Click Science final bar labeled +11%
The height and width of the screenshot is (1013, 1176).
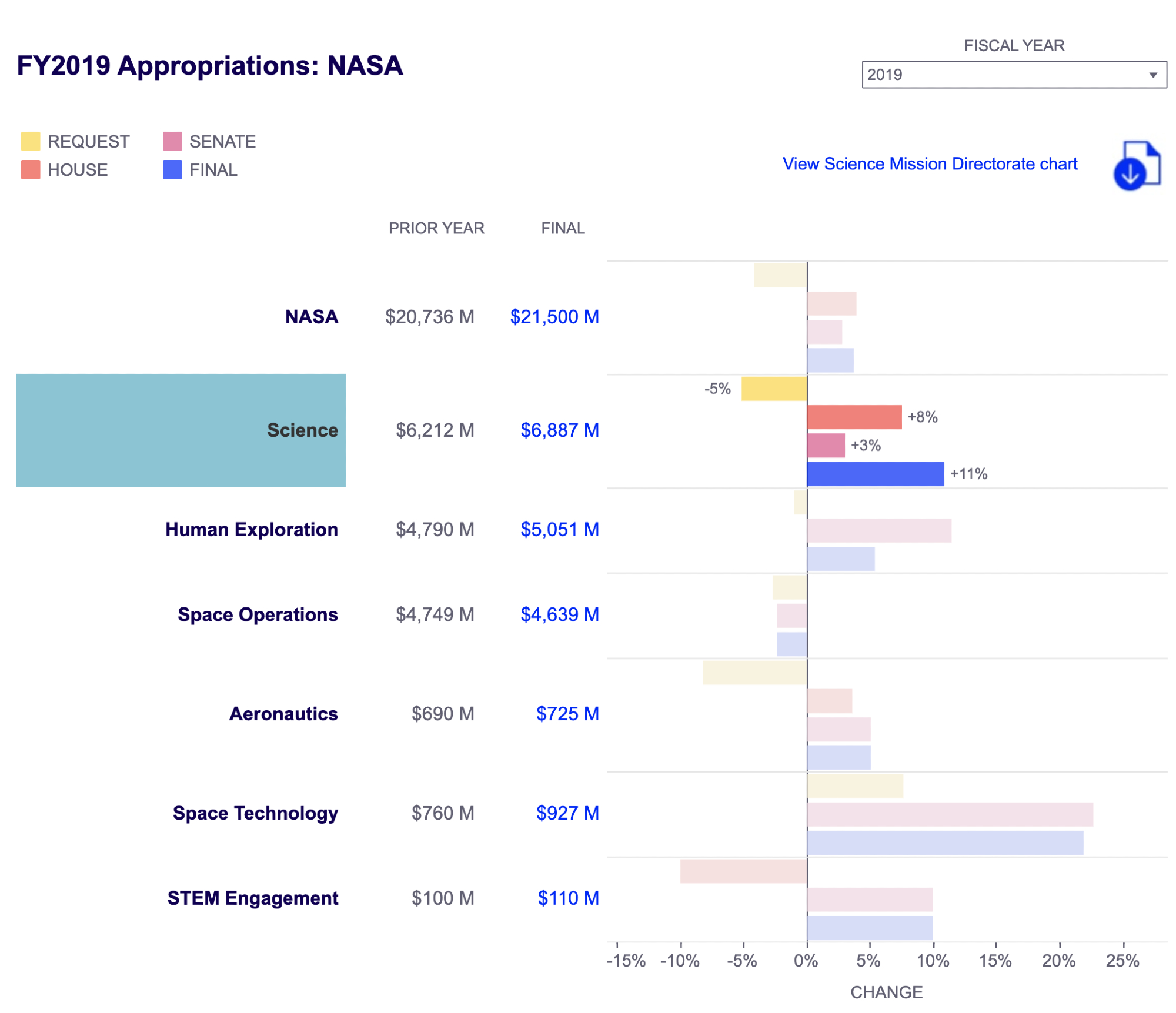[x=875, y=474]
